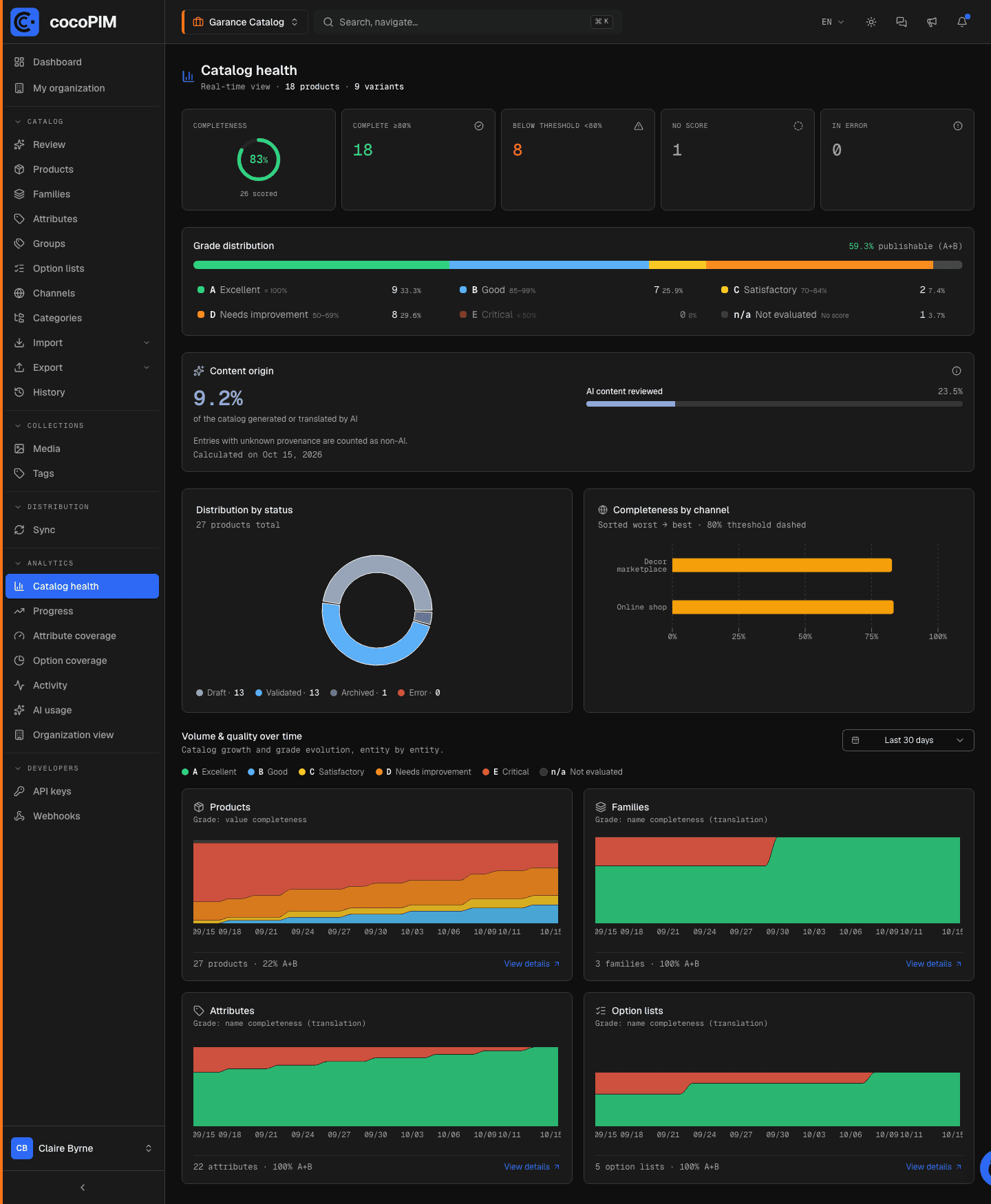
Task: Click the Garance Catalog briefcase icon
Action: [198, 22]
